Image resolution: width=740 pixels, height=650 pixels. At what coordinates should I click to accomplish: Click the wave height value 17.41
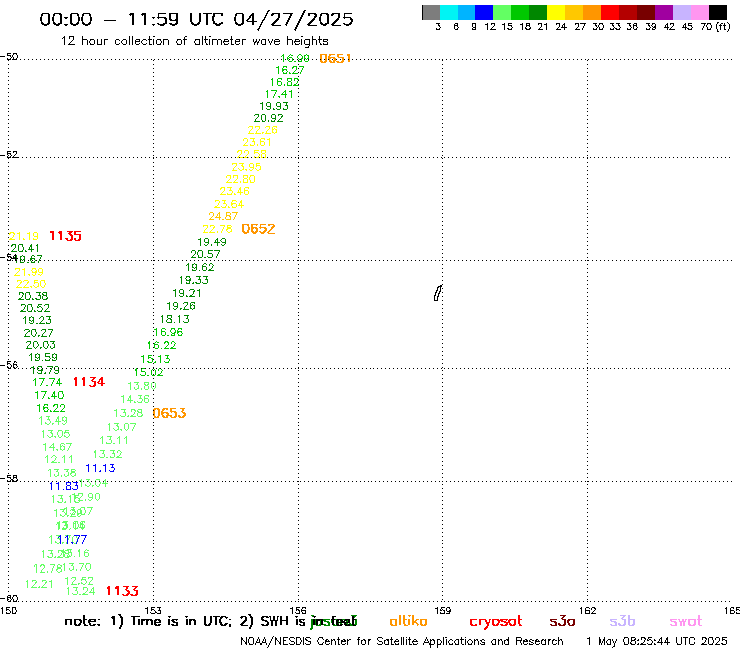(x=279, y=94)
